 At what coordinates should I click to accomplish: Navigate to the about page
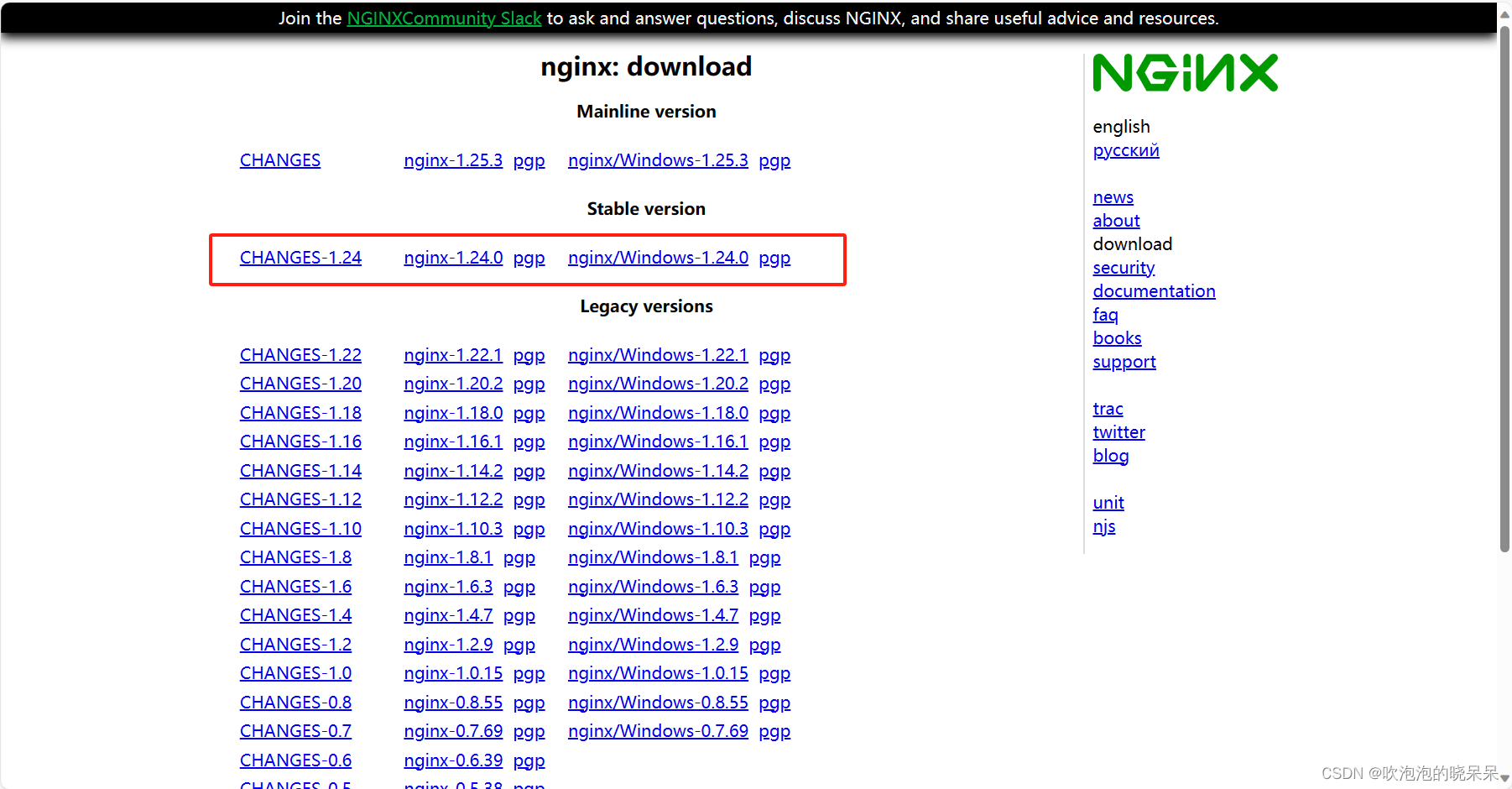pyautogui.click(x=1115, y=220)
